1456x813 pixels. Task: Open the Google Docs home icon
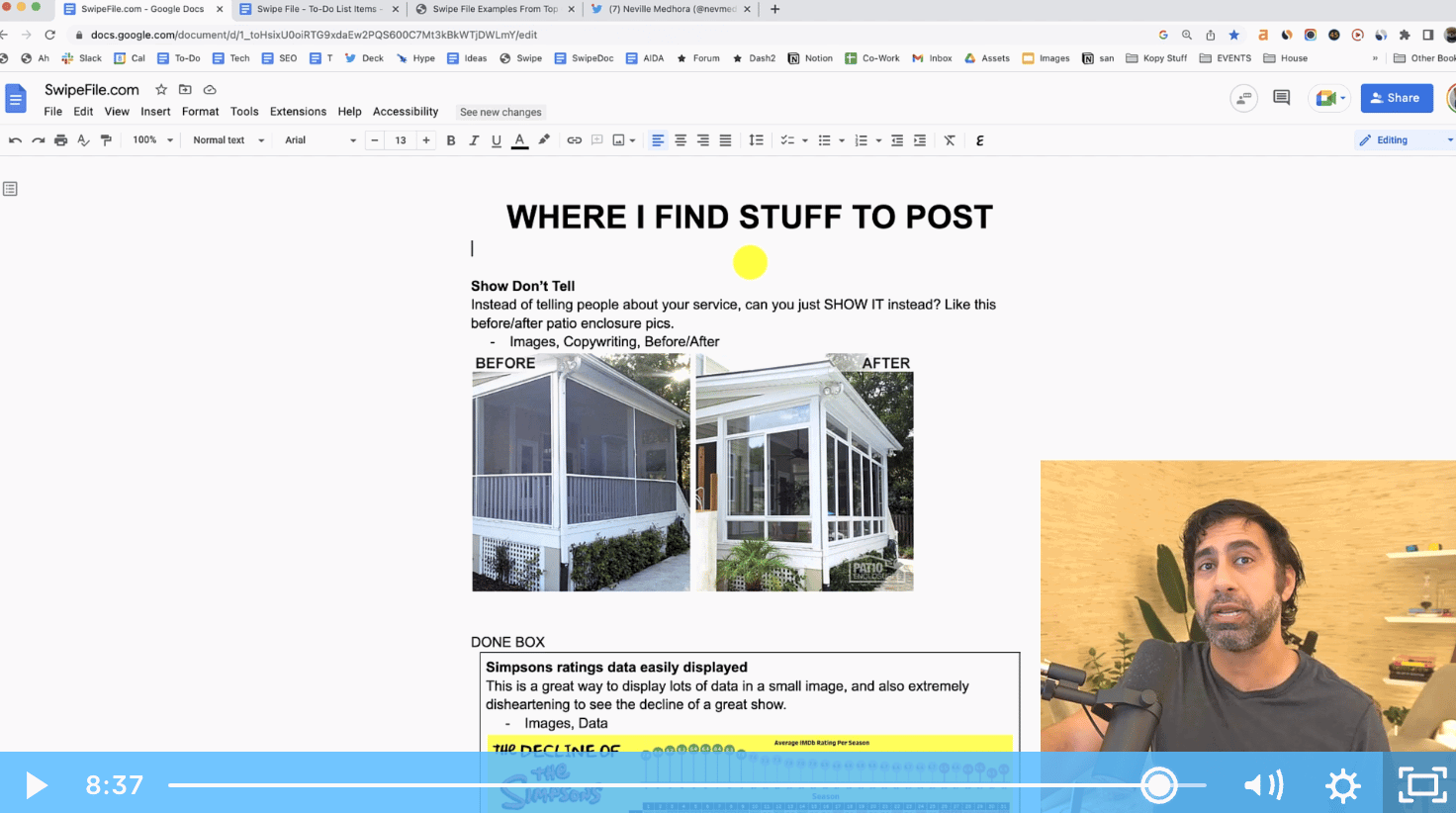coord(16,99)
